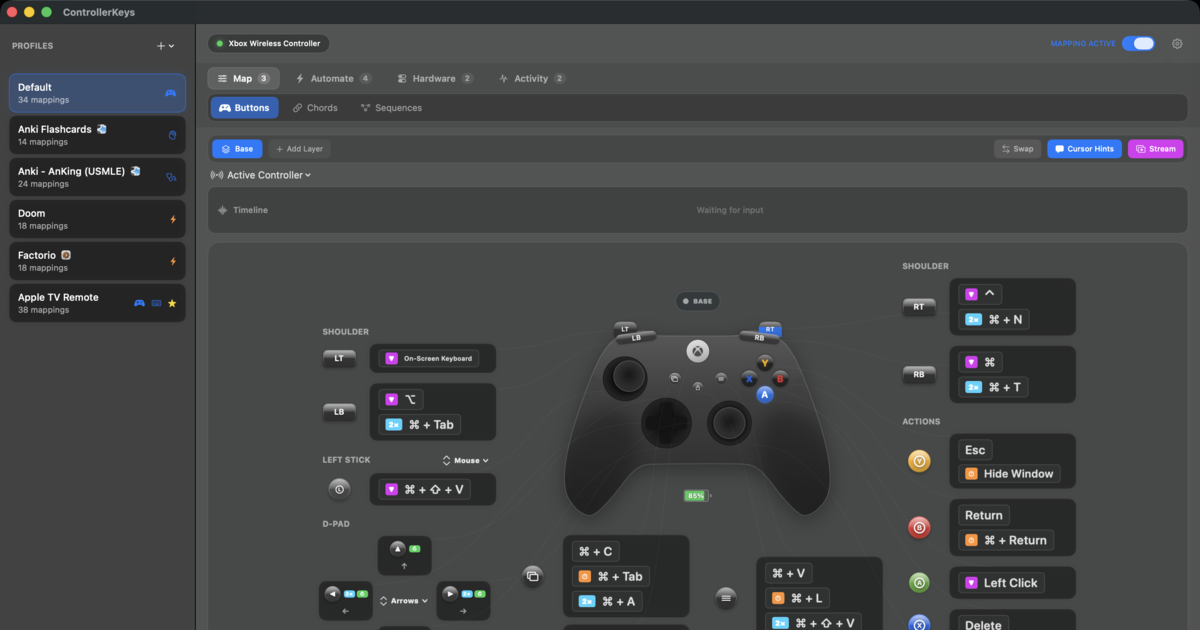Toggle the Stream button
1200x630 pixels.
click(1156, 149)
